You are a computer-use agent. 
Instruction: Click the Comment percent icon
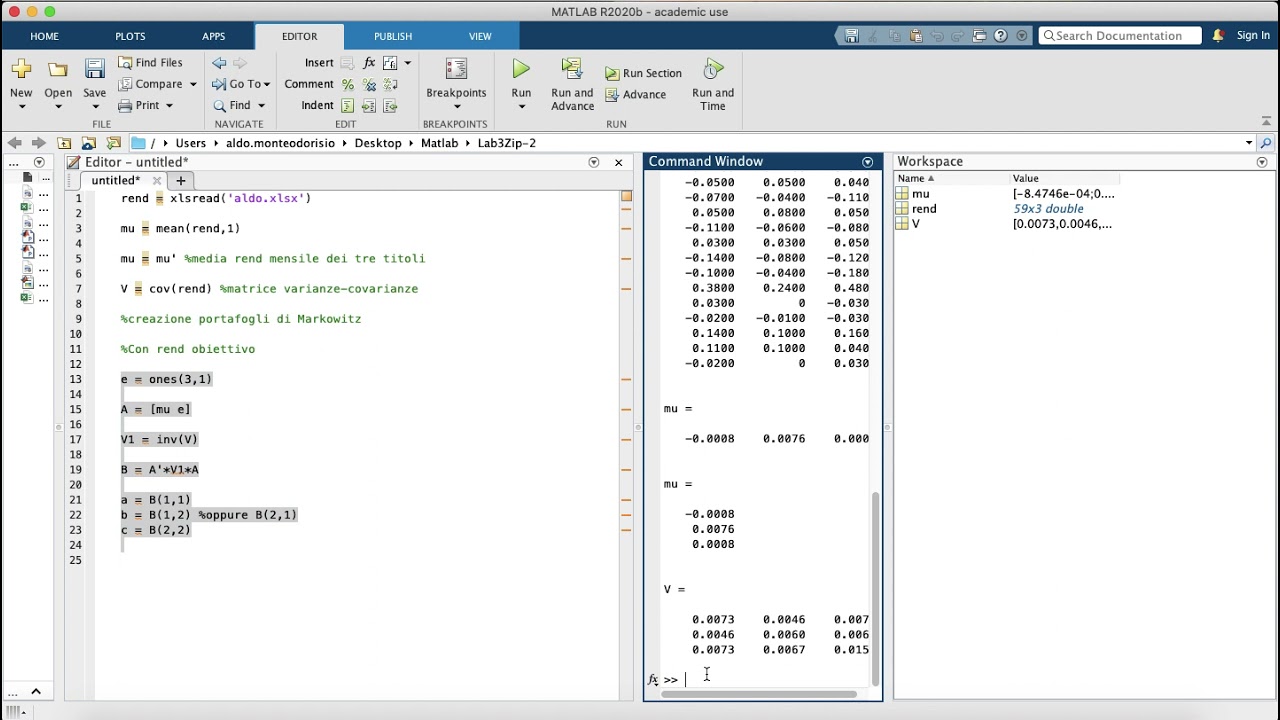347,85
